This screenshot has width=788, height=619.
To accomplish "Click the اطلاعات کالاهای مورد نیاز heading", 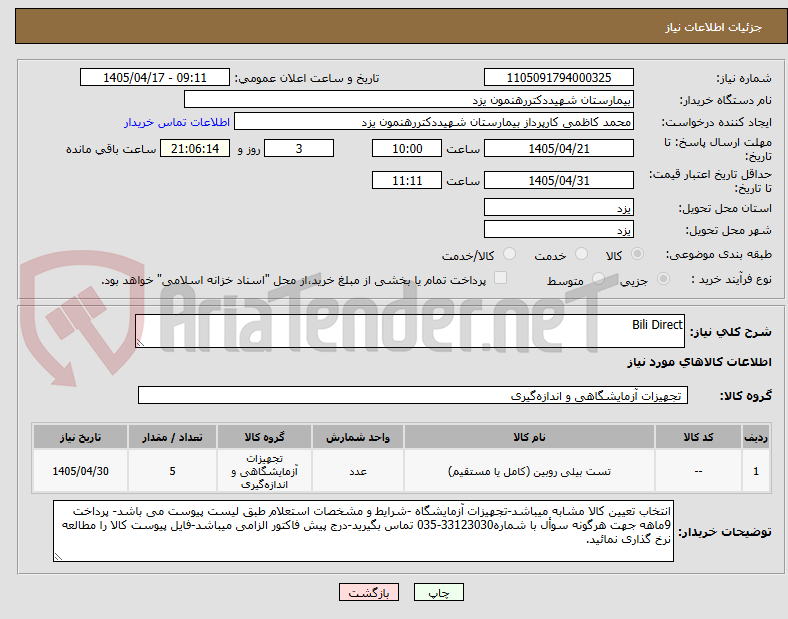I will point(699,362).
